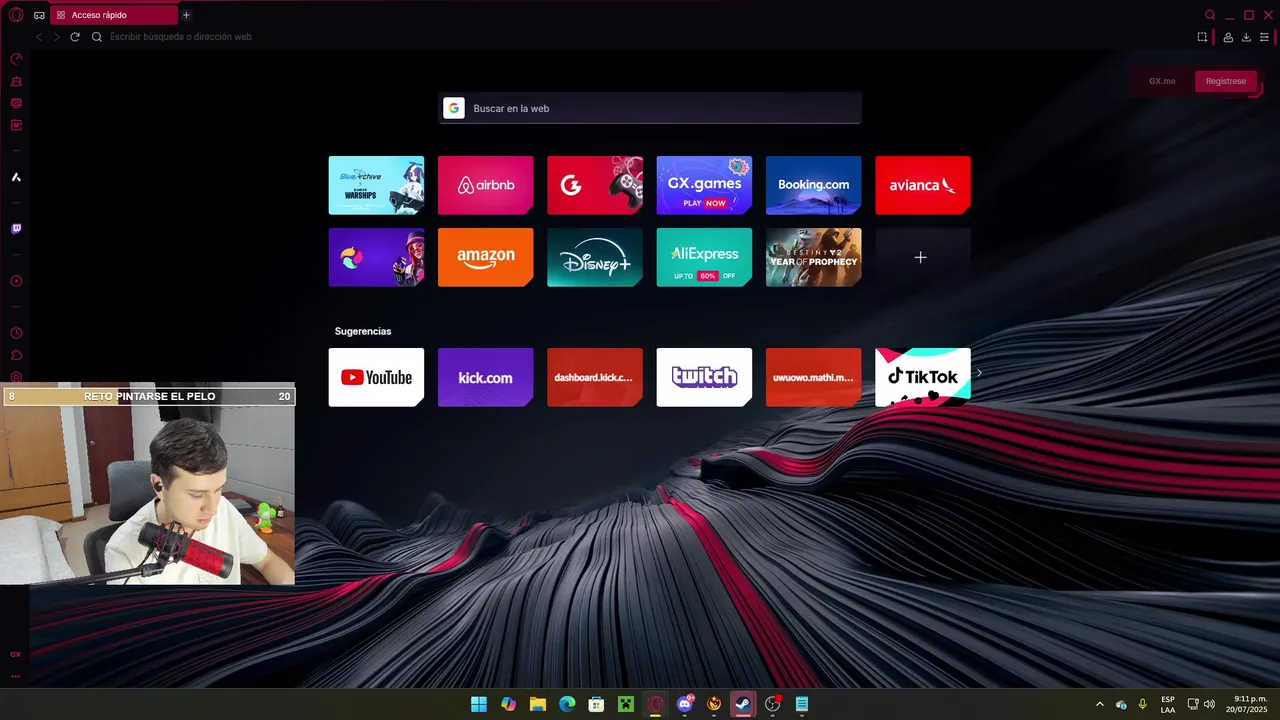Open the Disney+ speed dial tile
The width and height of the screenshot is (1280, 720).
pos(594,257)
